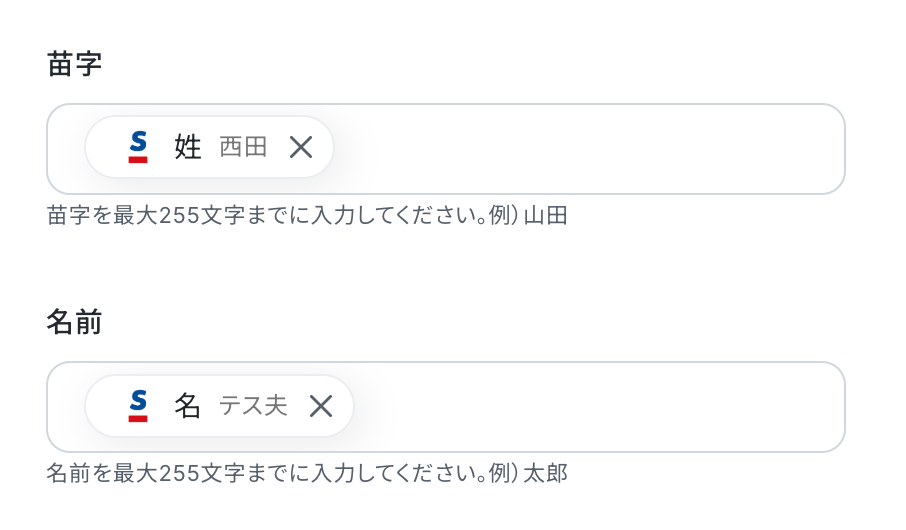
Task: Click the 西田 value inside the chip
Action: [243, 147]
